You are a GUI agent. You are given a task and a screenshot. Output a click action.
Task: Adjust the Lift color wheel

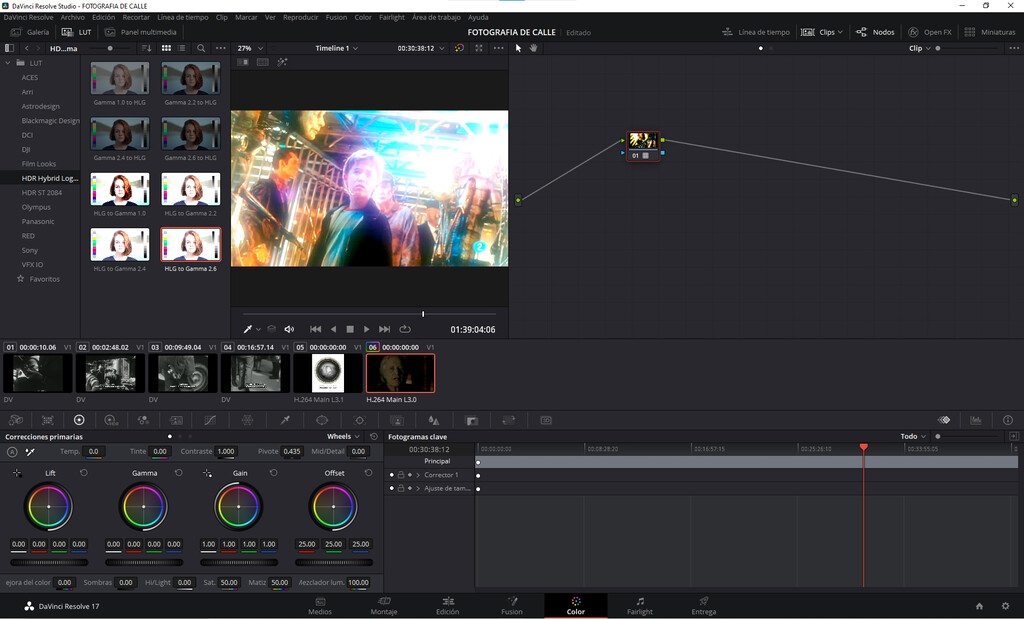tap(48, 507)
